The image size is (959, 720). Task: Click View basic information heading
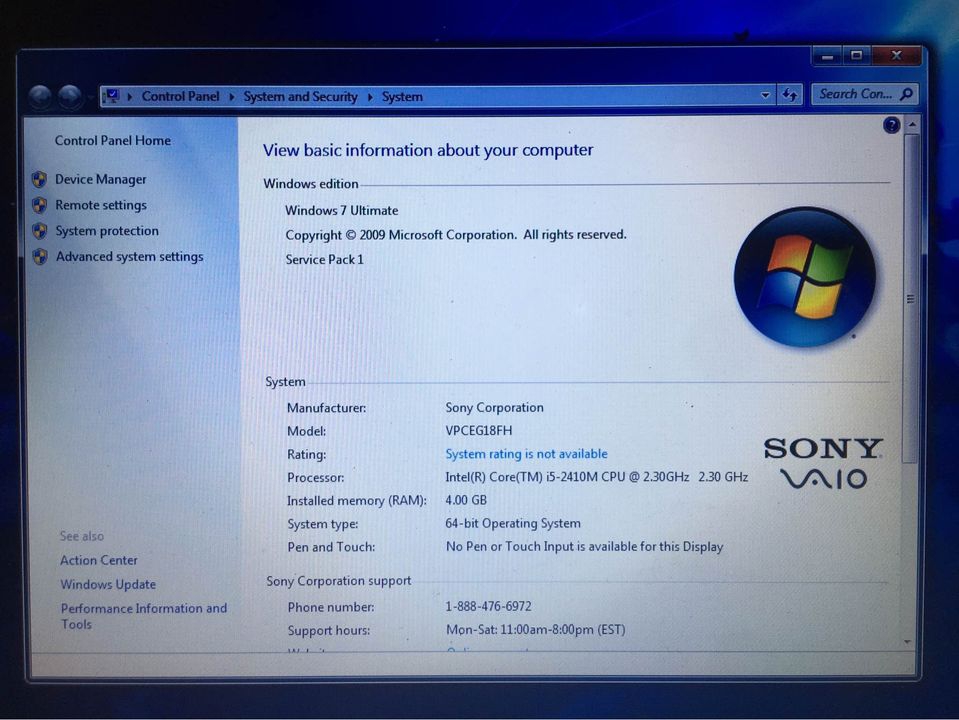click(428, 150)
